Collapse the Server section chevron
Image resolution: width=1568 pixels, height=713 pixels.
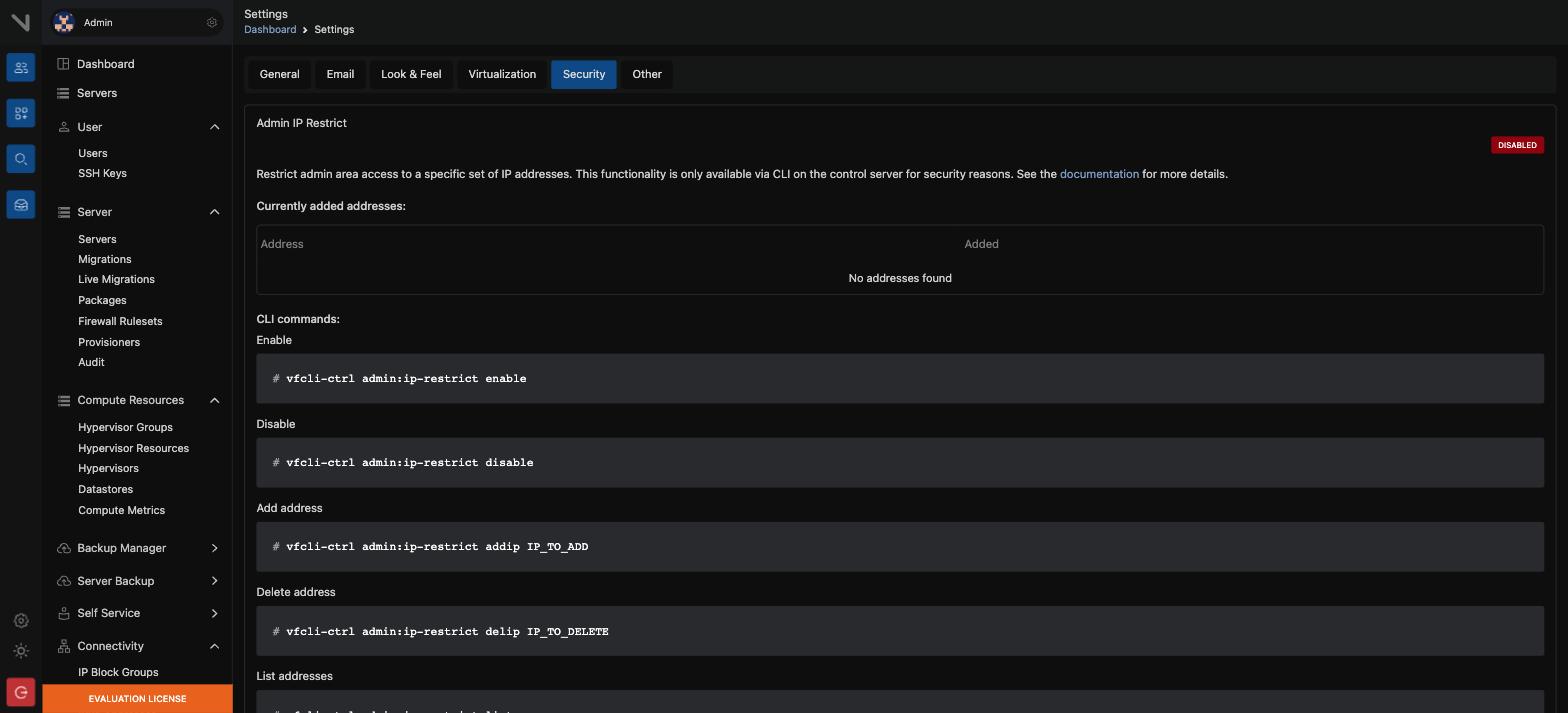[x=214, y=212]
